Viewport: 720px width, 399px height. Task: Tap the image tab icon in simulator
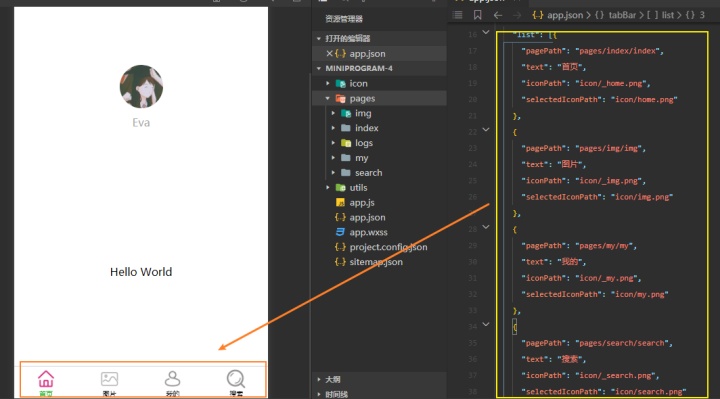(x=109, y=379)
